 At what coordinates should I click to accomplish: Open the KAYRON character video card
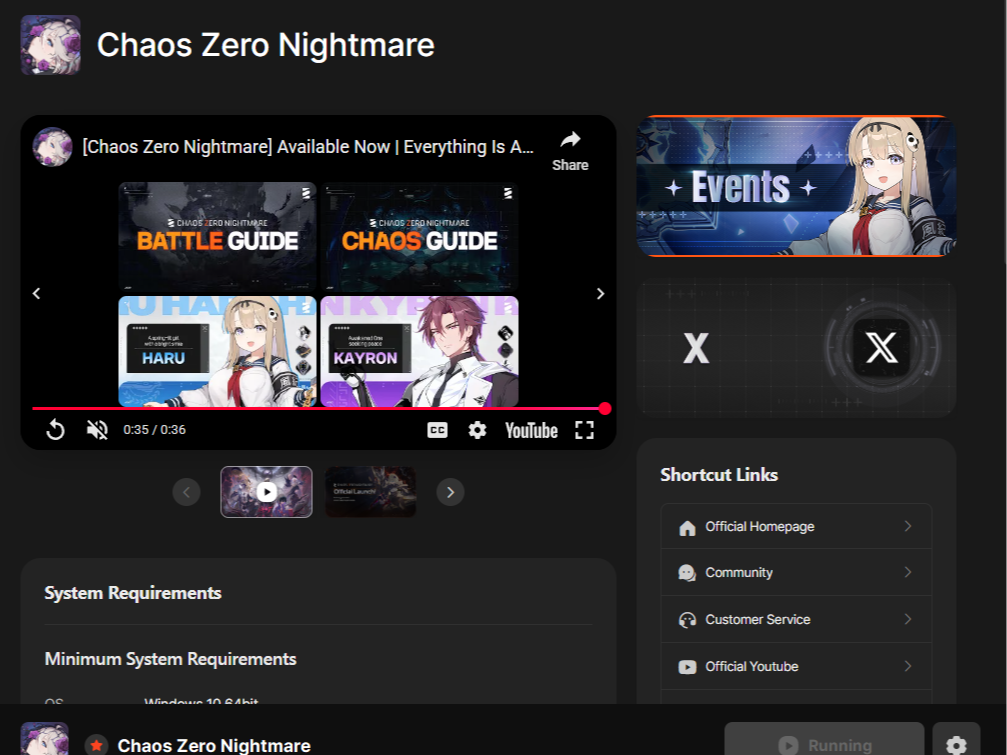coord(419,351)
